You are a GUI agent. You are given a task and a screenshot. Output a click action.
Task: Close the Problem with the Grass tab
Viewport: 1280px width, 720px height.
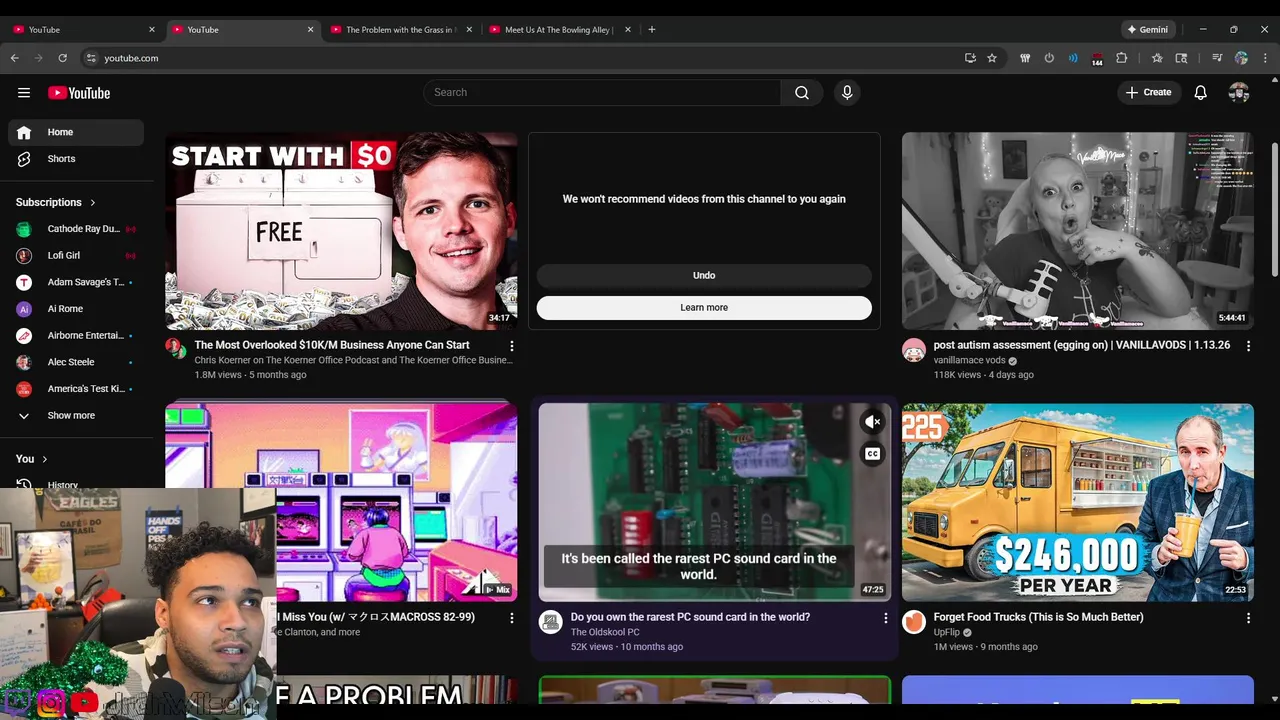(469, 29)
